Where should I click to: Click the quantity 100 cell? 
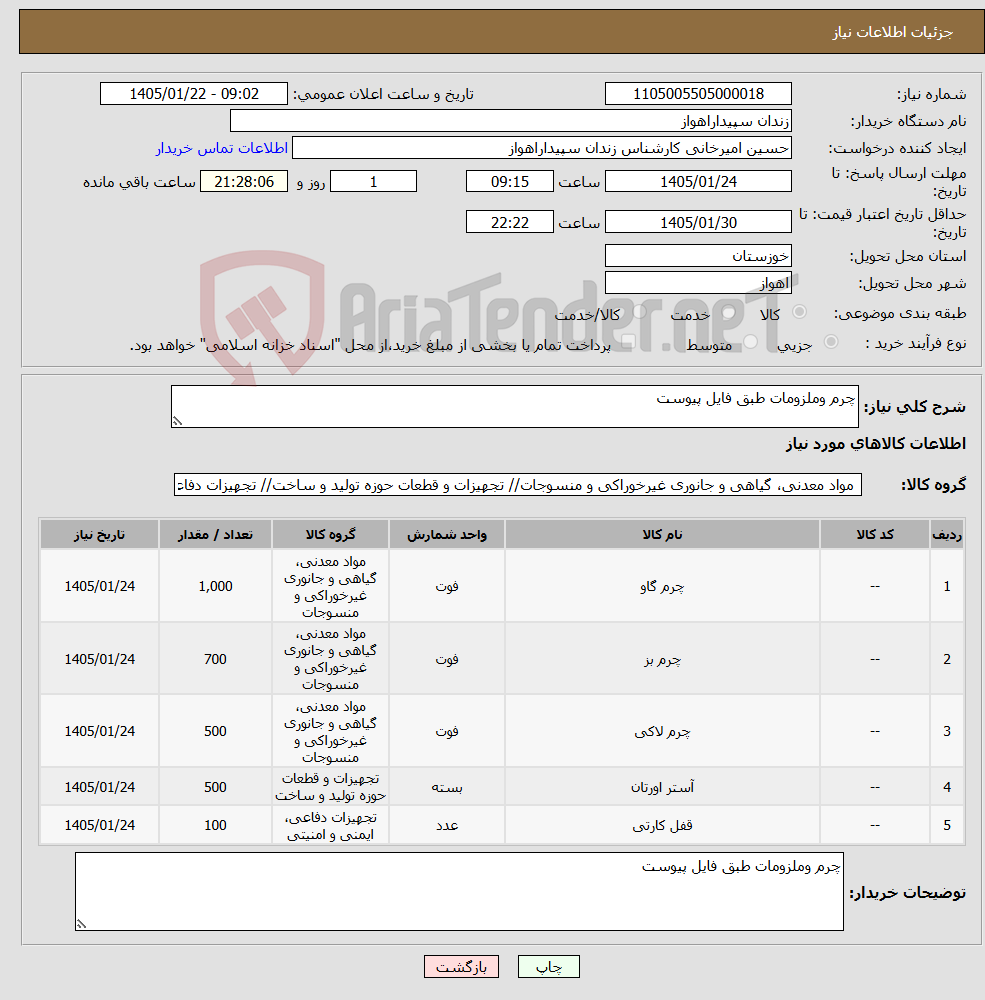(216, 825)
